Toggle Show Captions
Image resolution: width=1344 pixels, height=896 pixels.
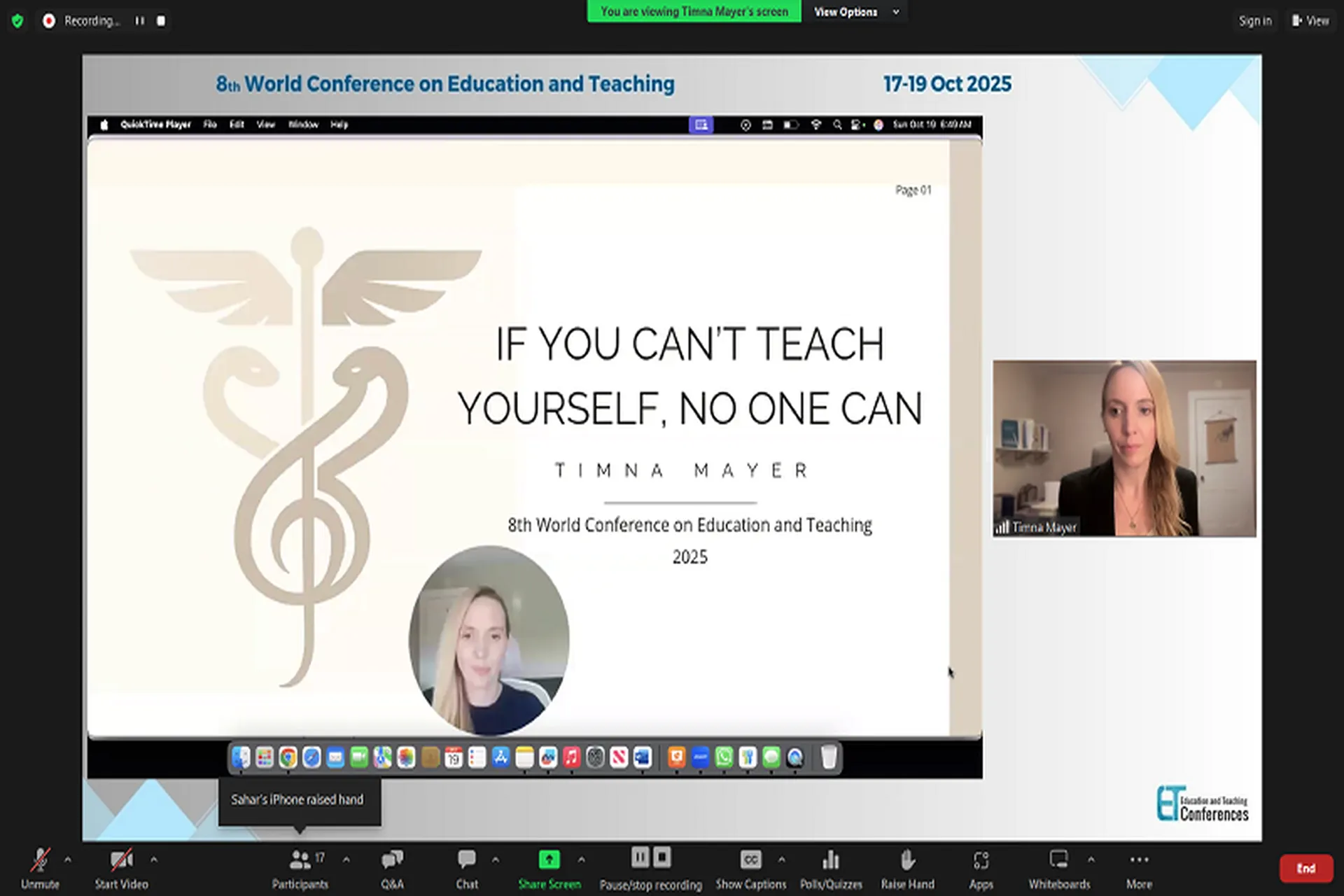tap(750, 868)
